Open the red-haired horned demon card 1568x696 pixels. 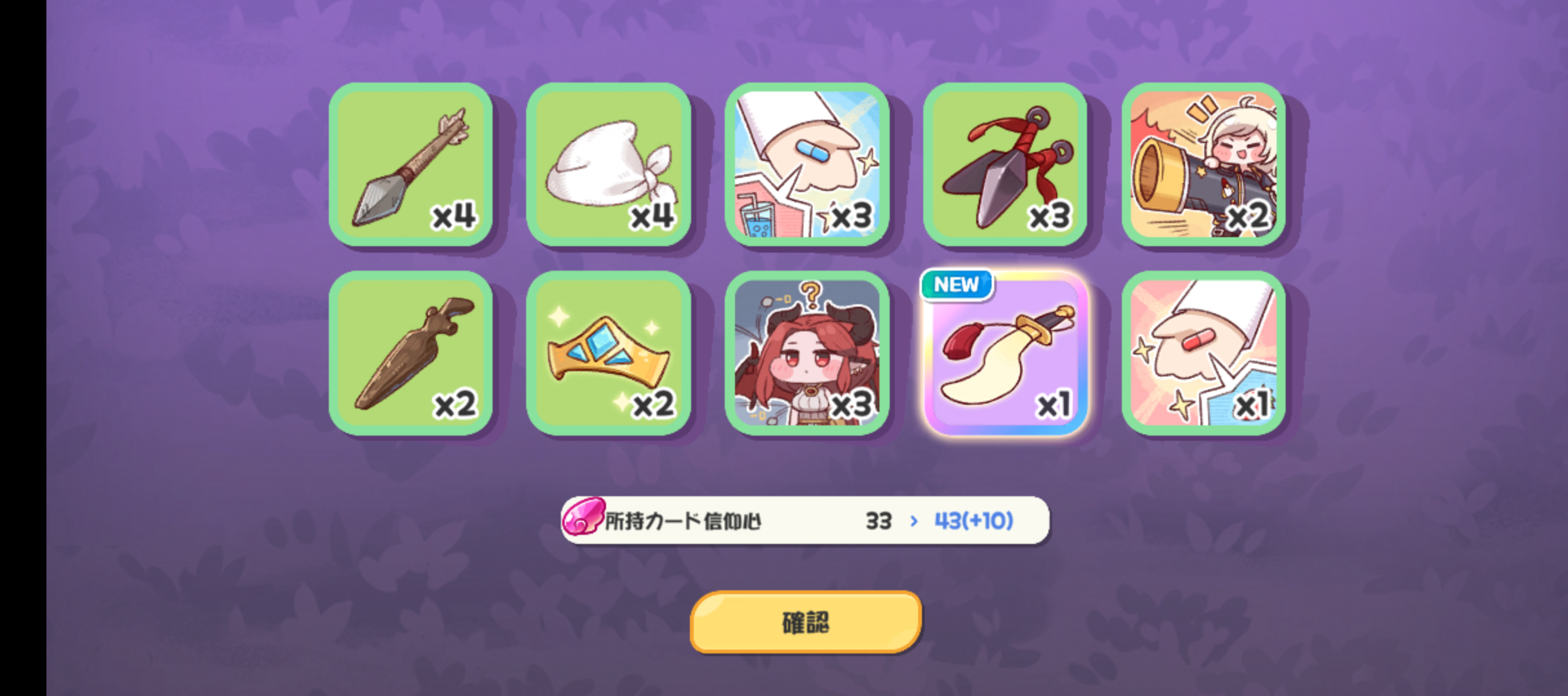click(x=807, y=353)
